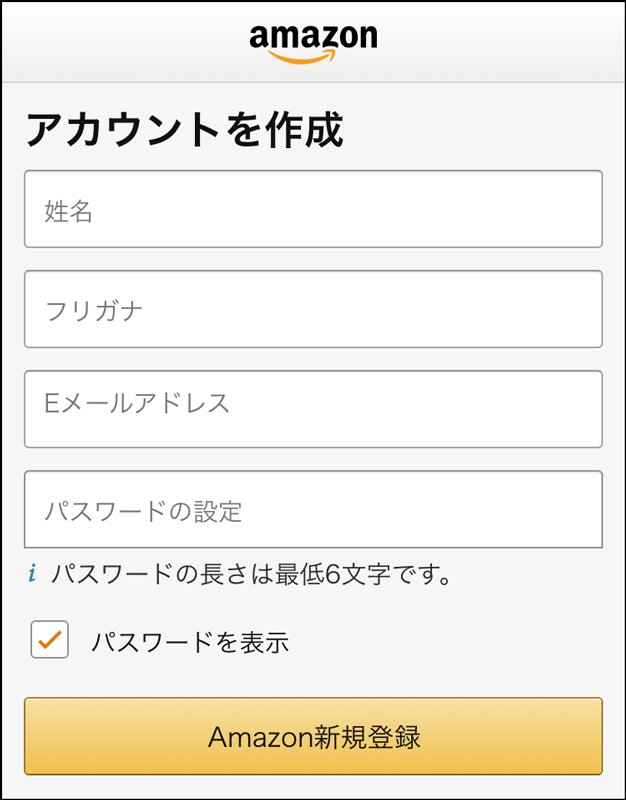Image resolution: width=626 pixels, height=800 pixels.
Task: Click the orange checkmark icon
Action: pyautogui.click(x=50, y=638)
